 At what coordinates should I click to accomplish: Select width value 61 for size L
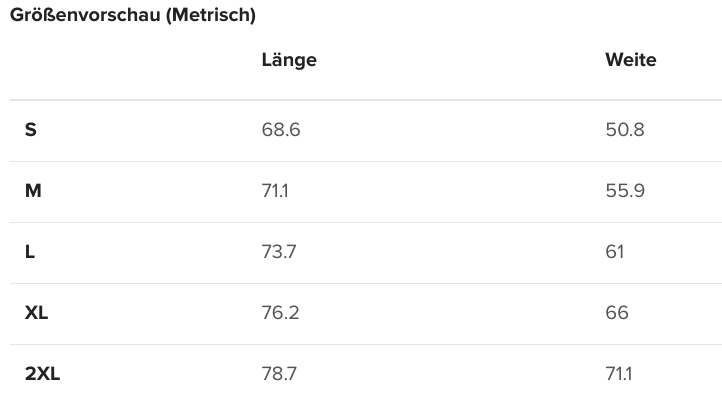pos(615,252)
